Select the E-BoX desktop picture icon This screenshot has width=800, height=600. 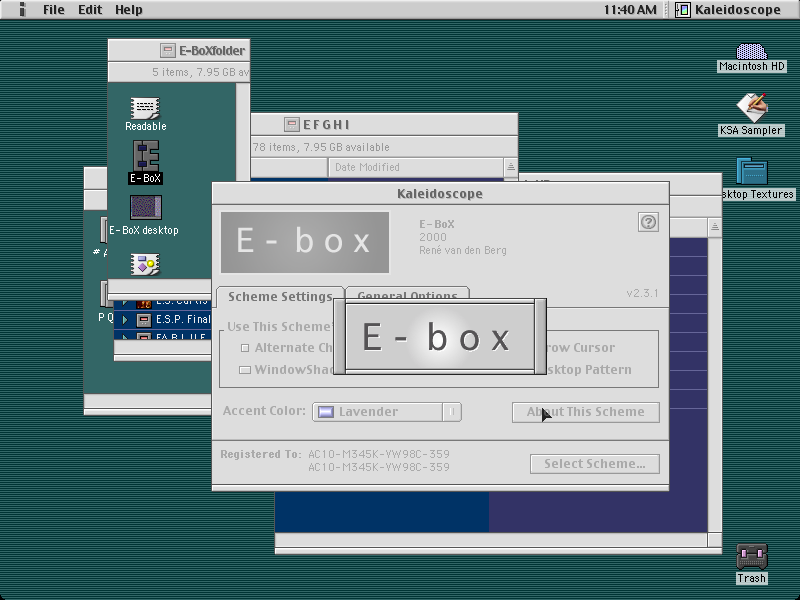[146, 208]
